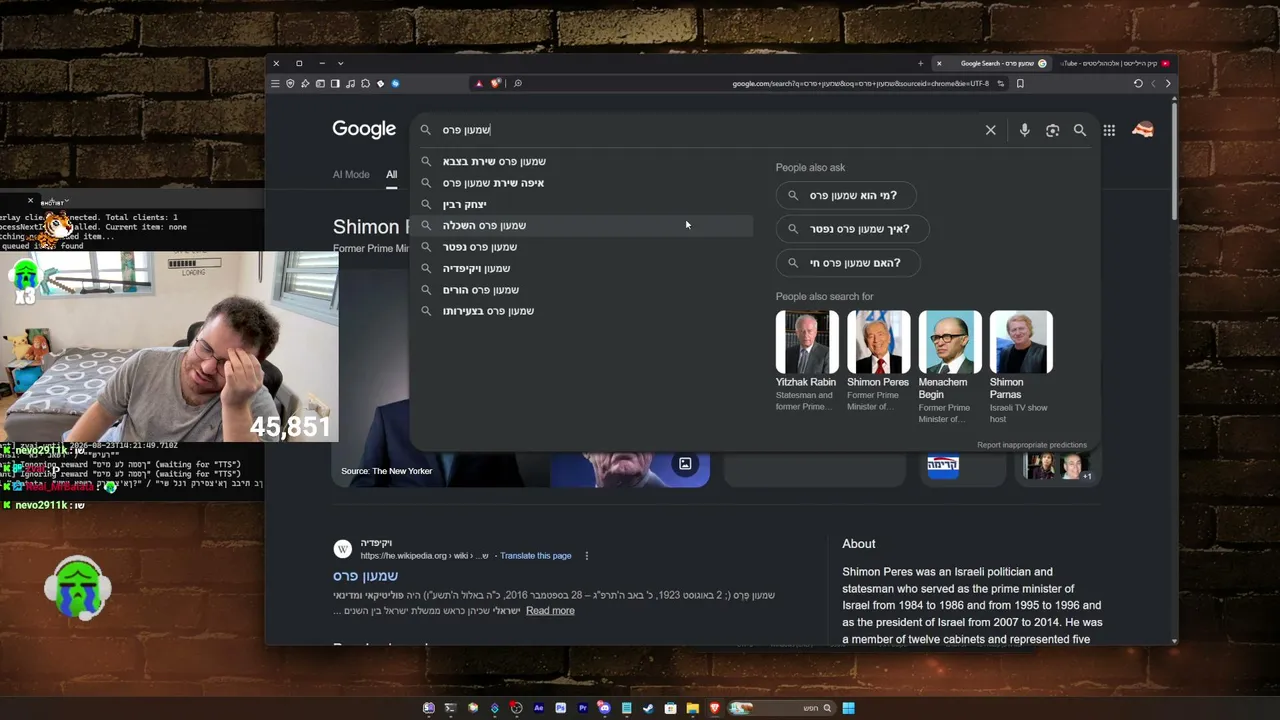1280x720 pixels.
Task: Select Menachem Begin thumbnail
Action: (950, 342)
